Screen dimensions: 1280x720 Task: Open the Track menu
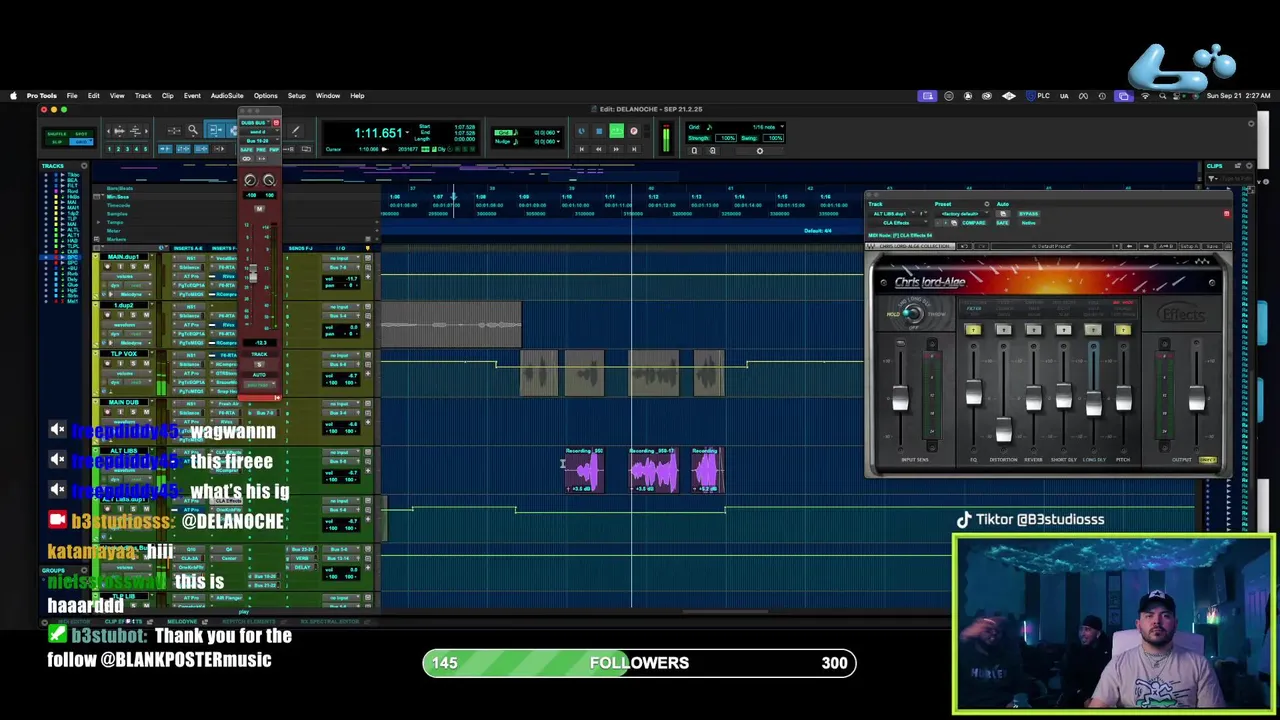click(143, 96)
